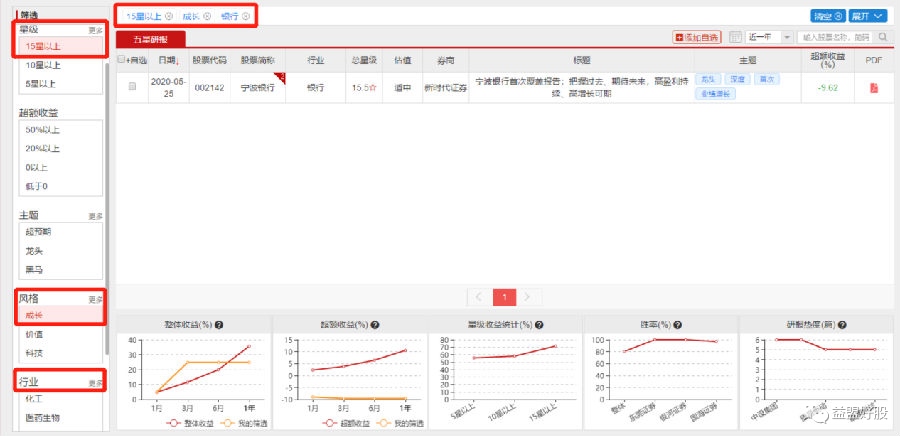Viewport: 900px width, 436px height.
Task: Switch to the 五星研报 tab
Action: pyautogui.click(x=151, y=39)
